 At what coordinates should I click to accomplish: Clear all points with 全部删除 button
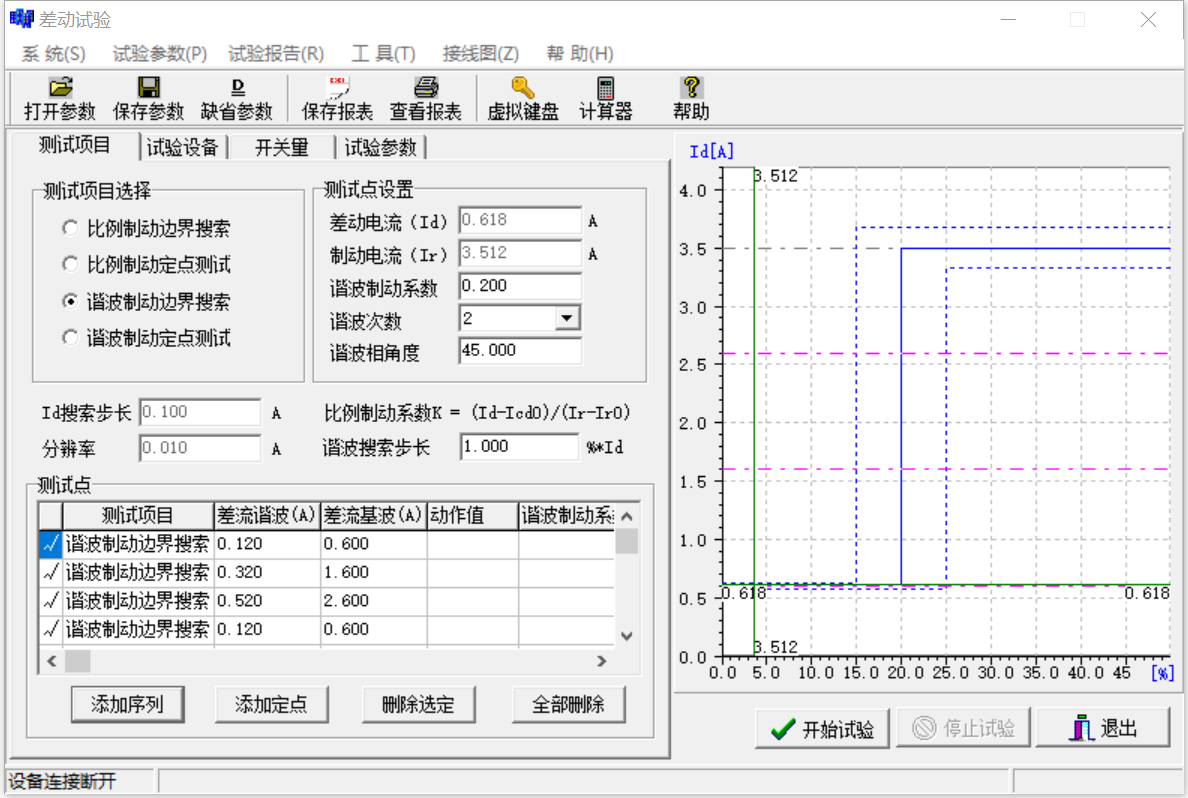568,704
